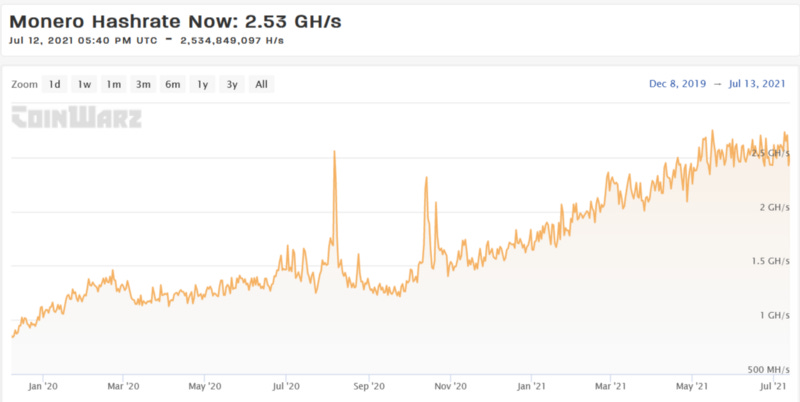Click the 2.5 GH/s axis label

pyautogui.click(x=770, y=153)
